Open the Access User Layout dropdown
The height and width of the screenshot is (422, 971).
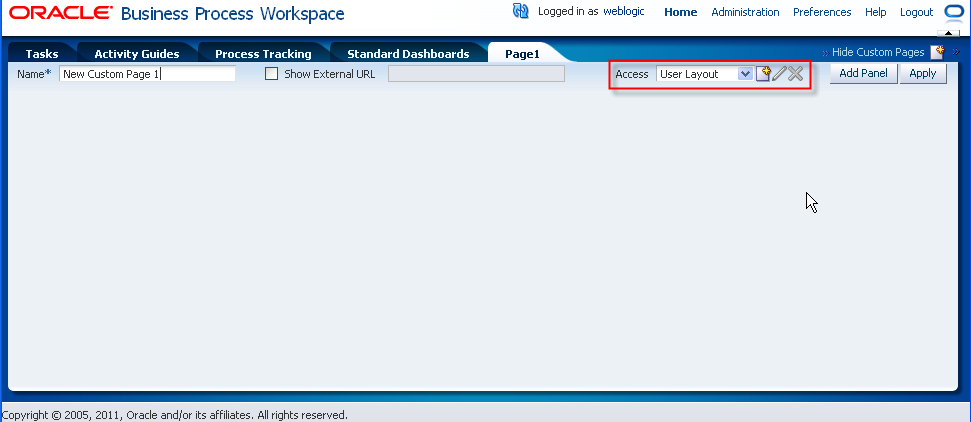pyautogui.click(x=705, y=74)
